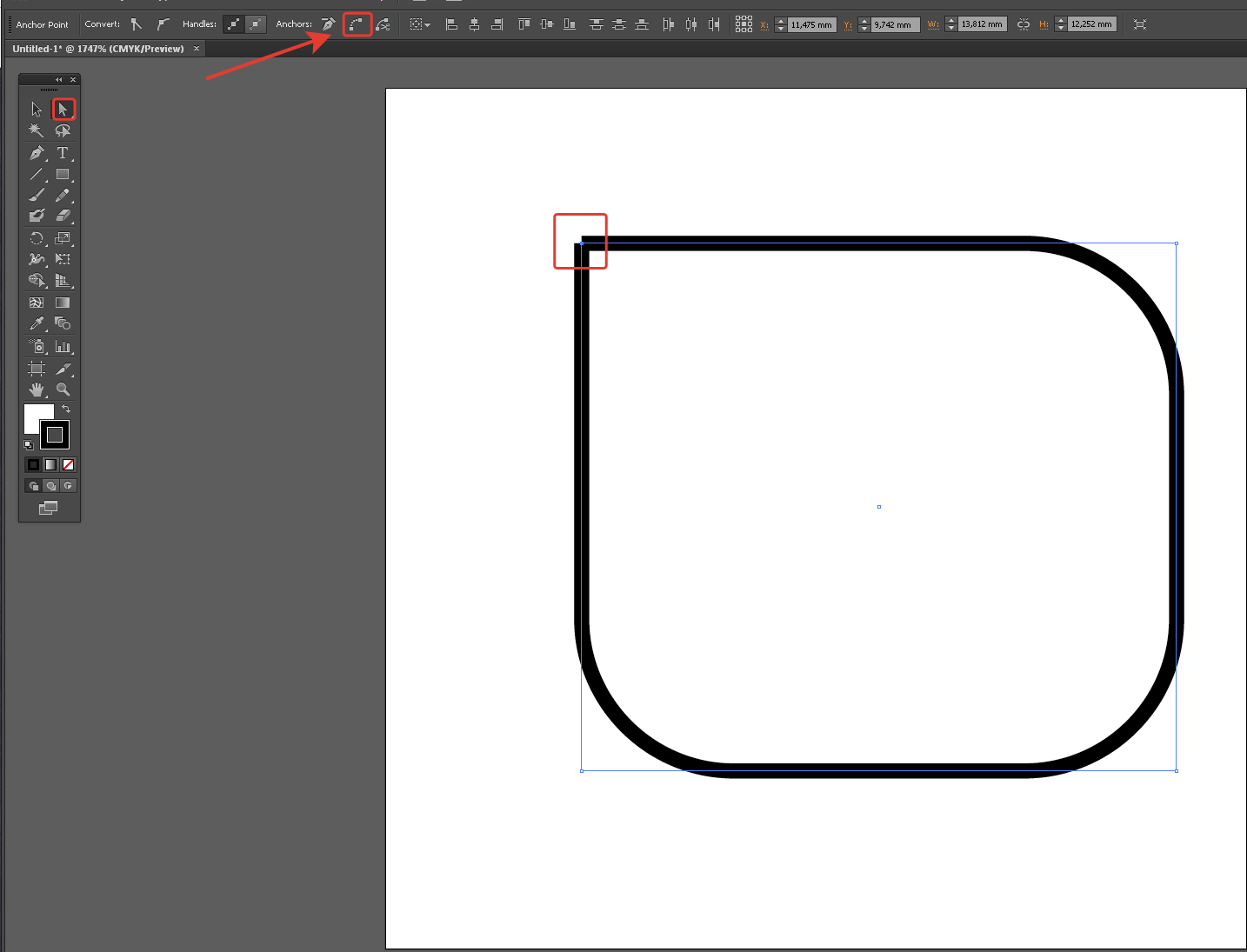Connect selected end points button
This screenshot has height=952, width=1247.
tap(357, 24)
